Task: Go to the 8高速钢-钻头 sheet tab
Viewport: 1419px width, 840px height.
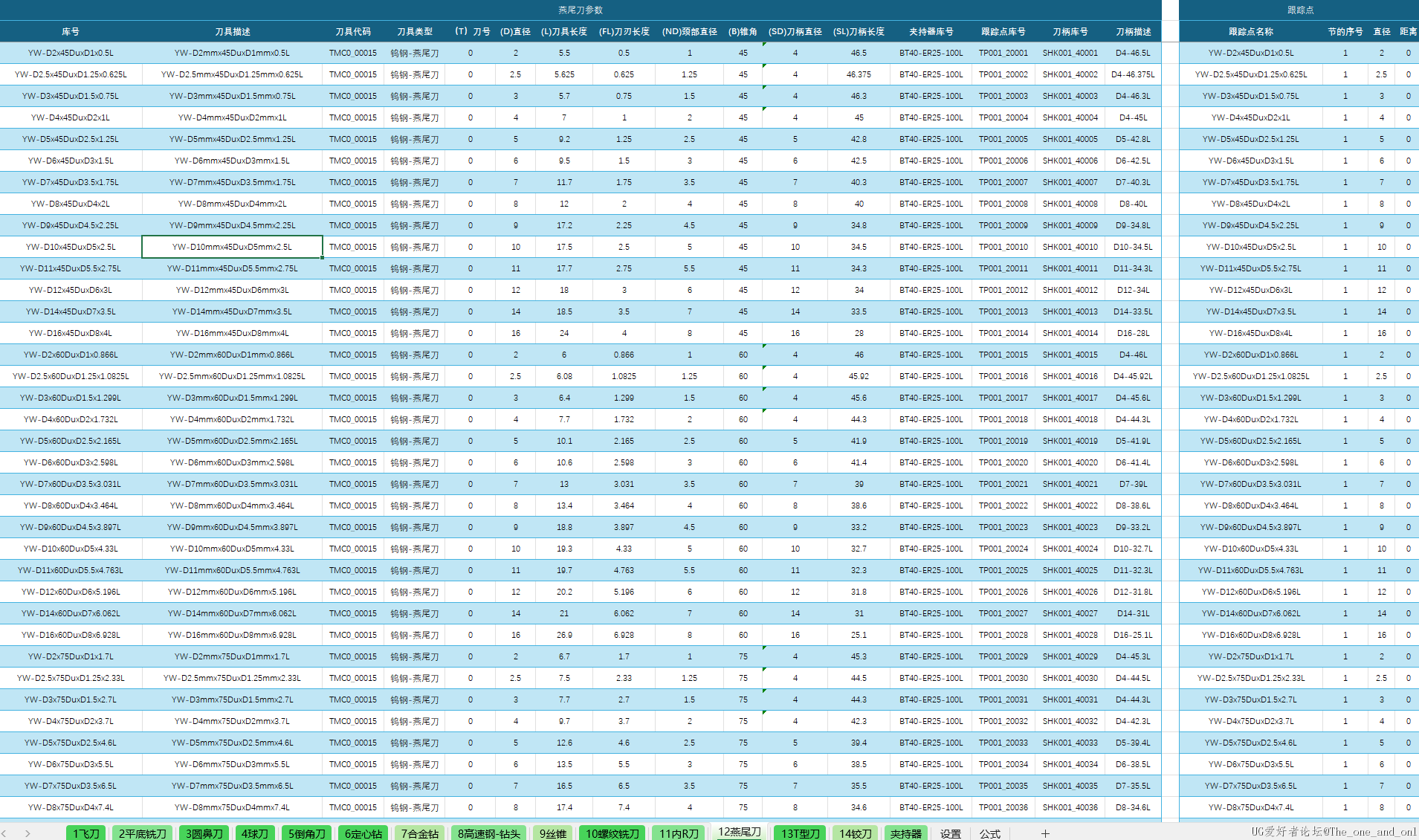Action: pyautogui.click(x=489, y=833)
